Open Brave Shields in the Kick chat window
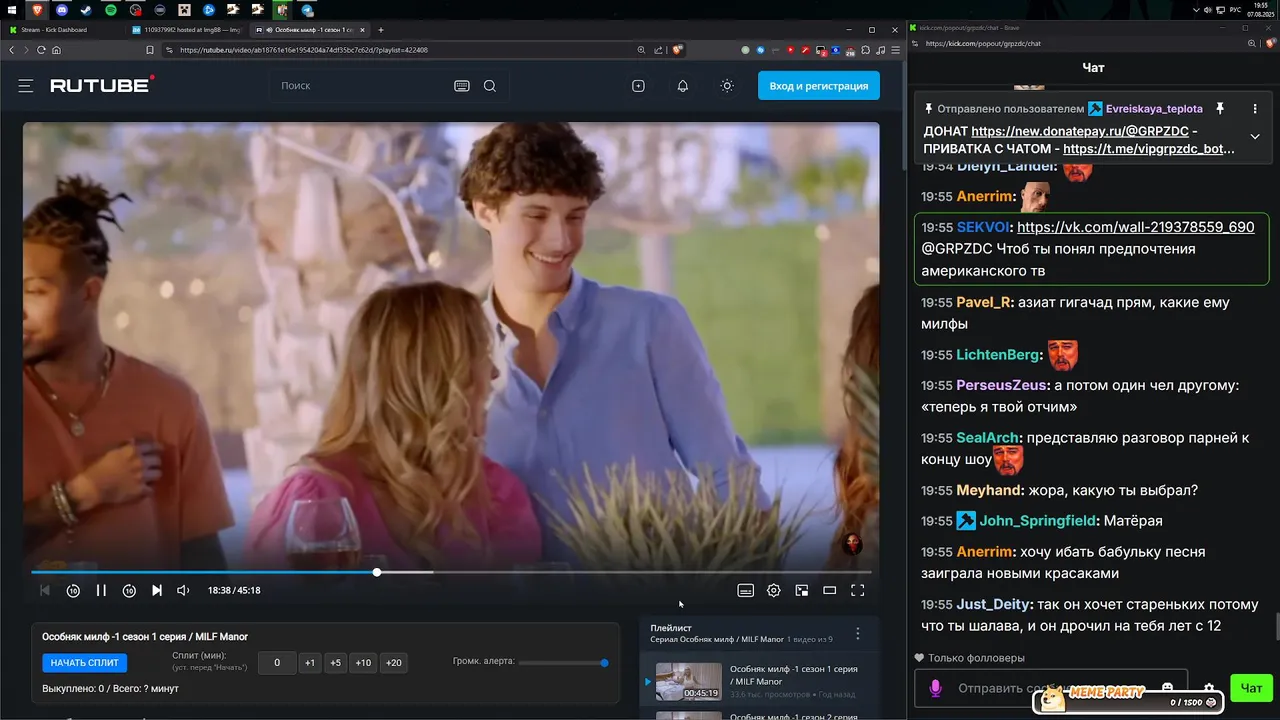Viewport: 1280px width, 720px height. [1270, 44]
